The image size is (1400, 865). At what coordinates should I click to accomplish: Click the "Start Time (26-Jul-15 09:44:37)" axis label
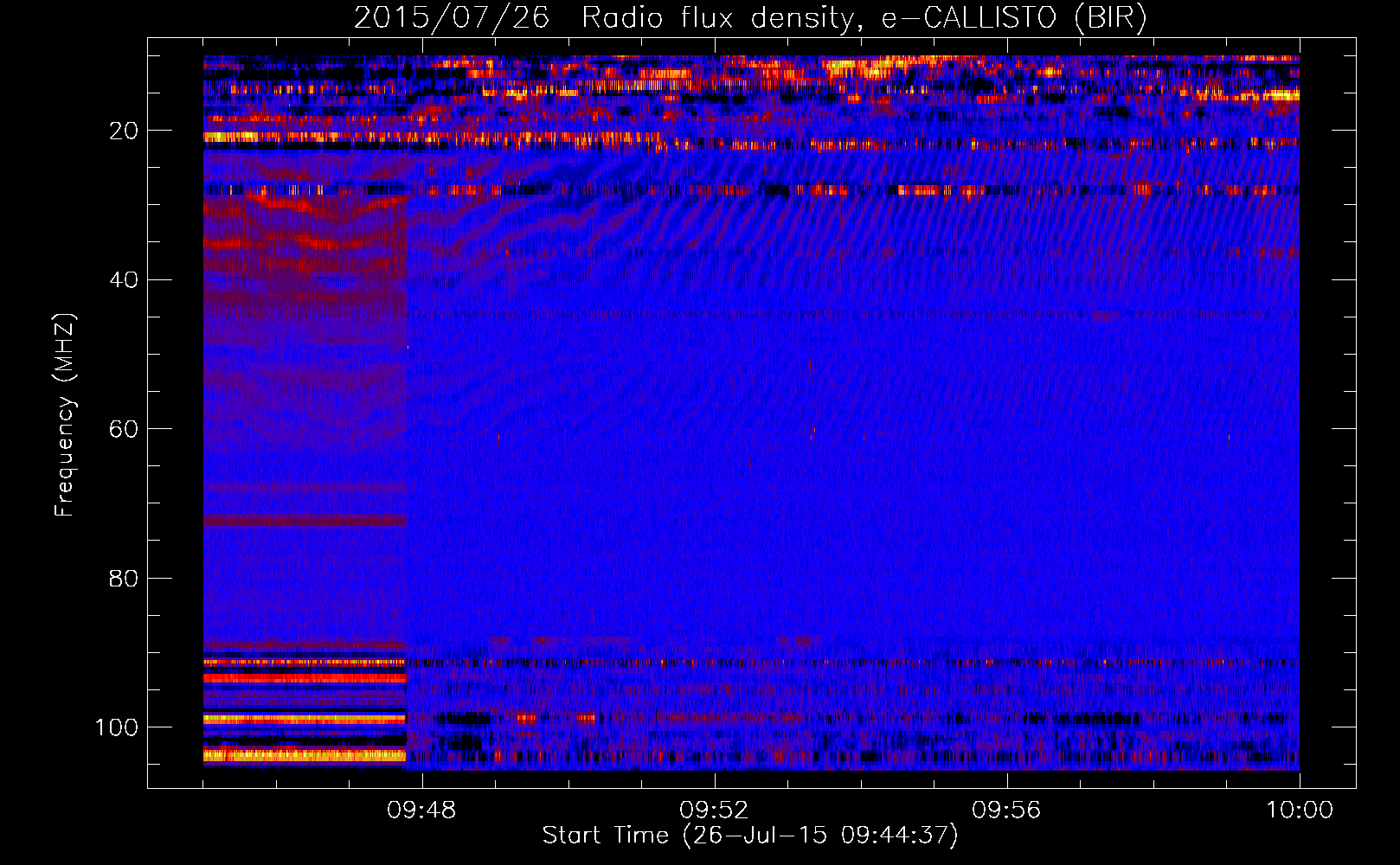point(750,836)
